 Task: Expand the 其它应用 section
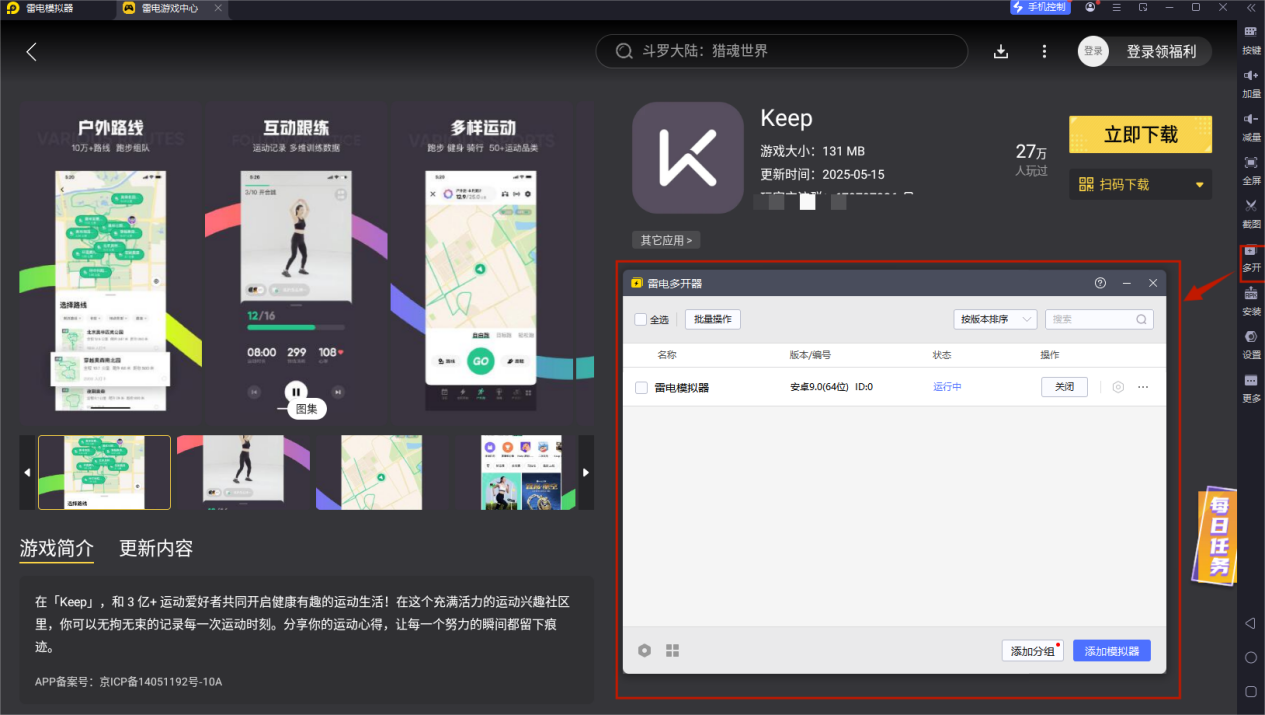pyautogui.click(x=665, y=239)
